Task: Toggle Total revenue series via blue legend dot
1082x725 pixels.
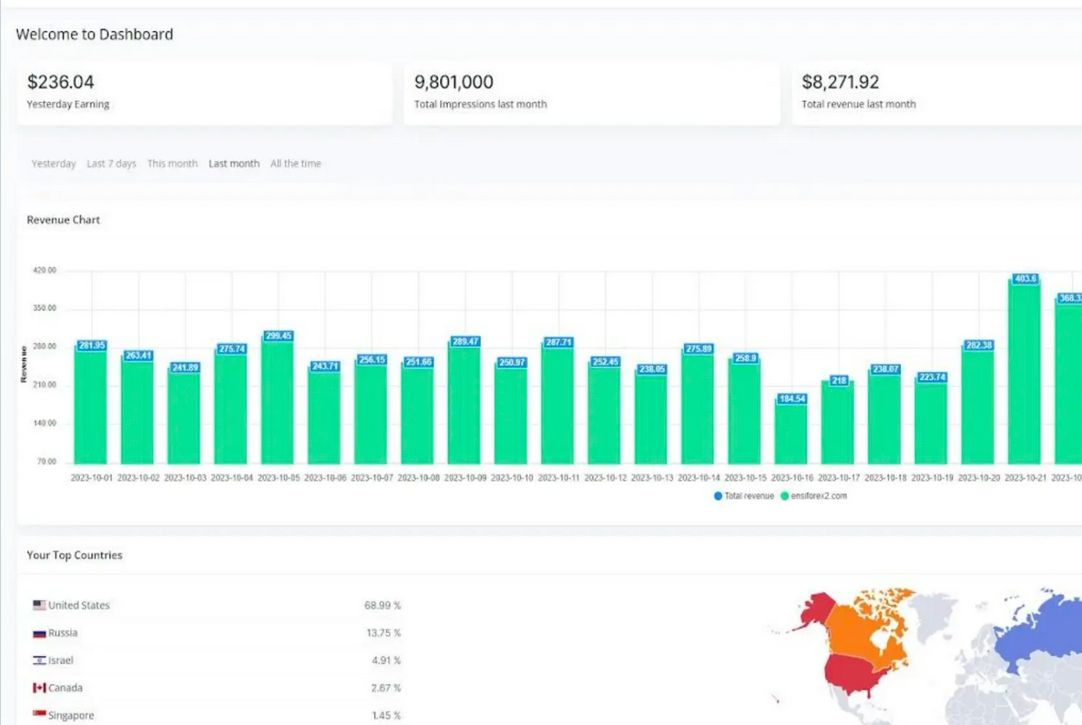Action: click(x=718, y=496)
